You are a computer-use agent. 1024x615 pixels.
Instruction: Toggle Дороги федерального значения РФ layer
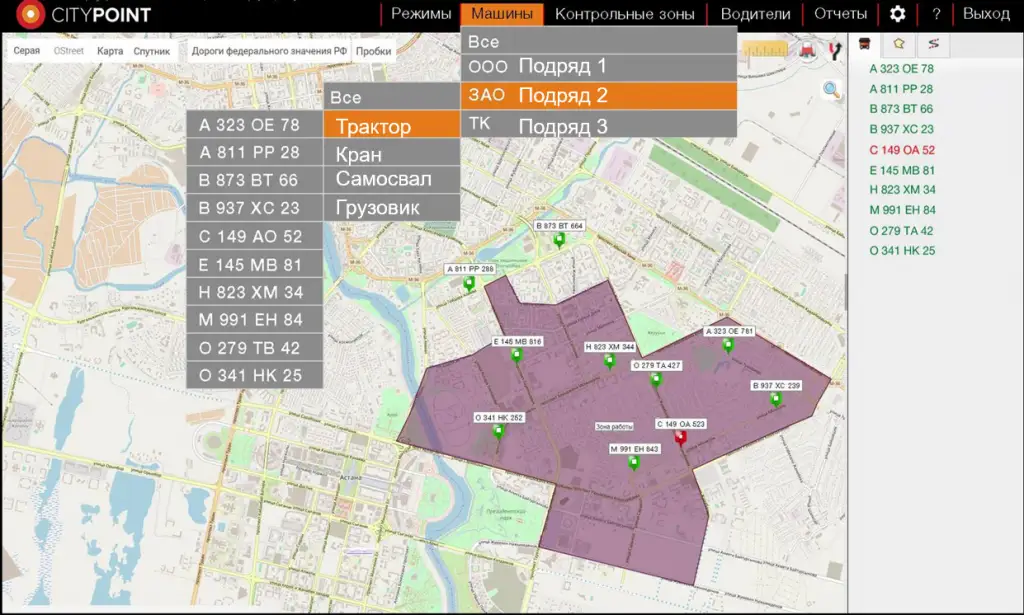(269, 51)
